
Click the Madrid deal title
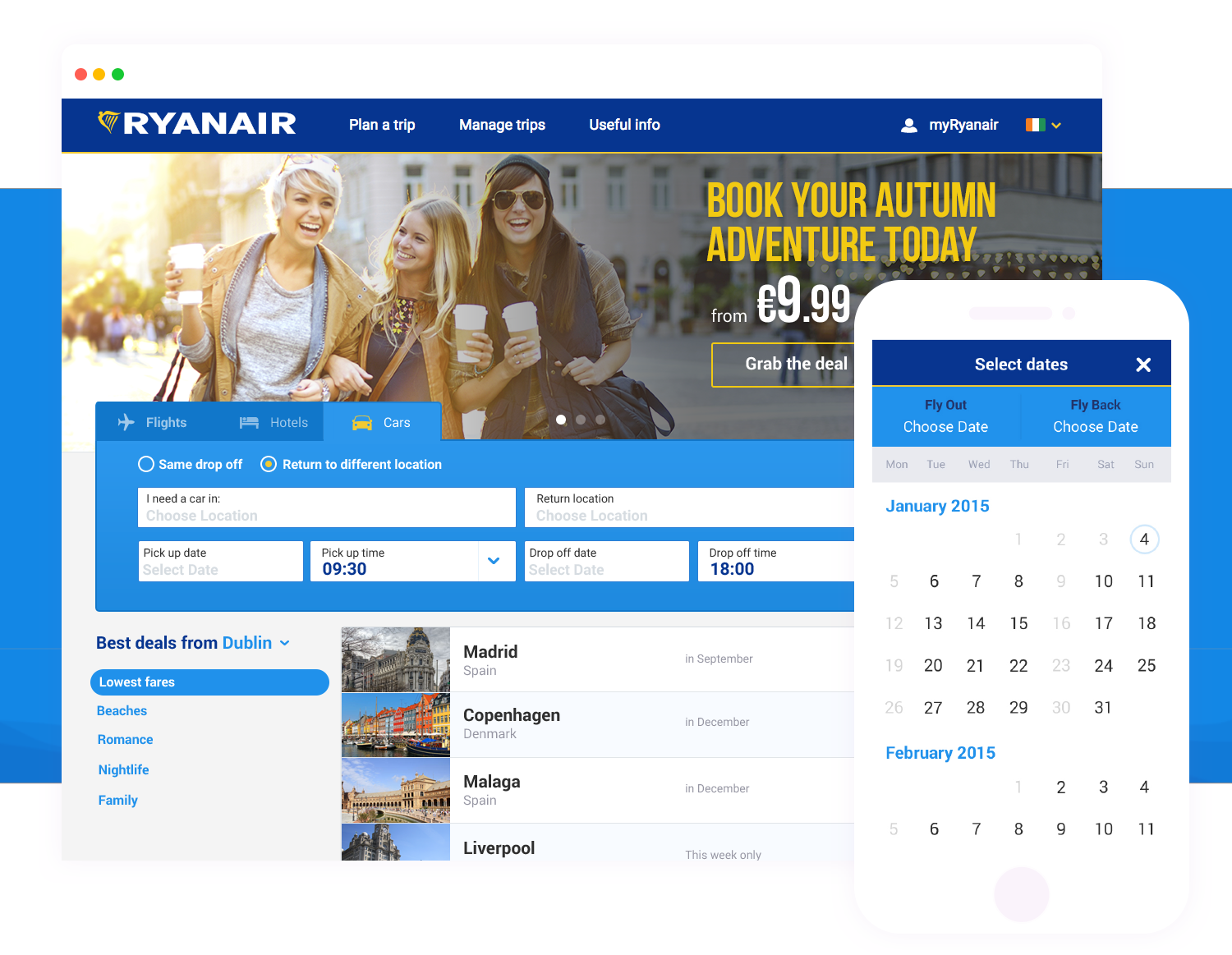(490, 652)
